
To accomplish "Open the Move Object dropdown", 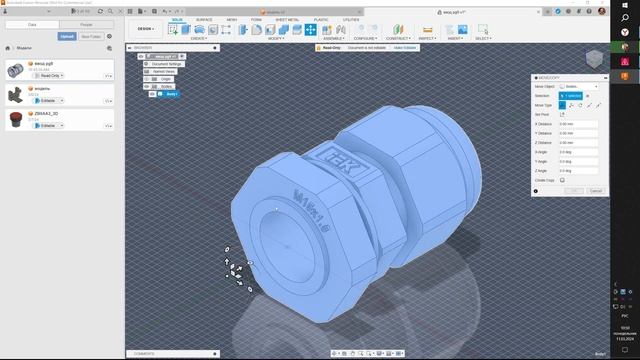I will pos(579,87).
